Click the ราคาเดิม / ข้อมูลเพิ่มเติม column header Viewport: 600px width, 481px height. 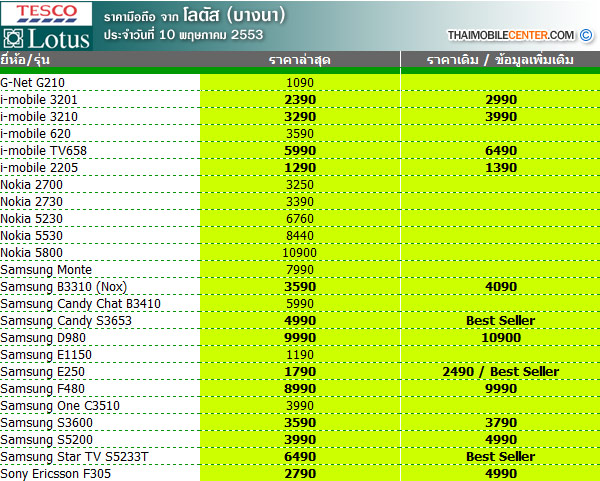(500, 60)
